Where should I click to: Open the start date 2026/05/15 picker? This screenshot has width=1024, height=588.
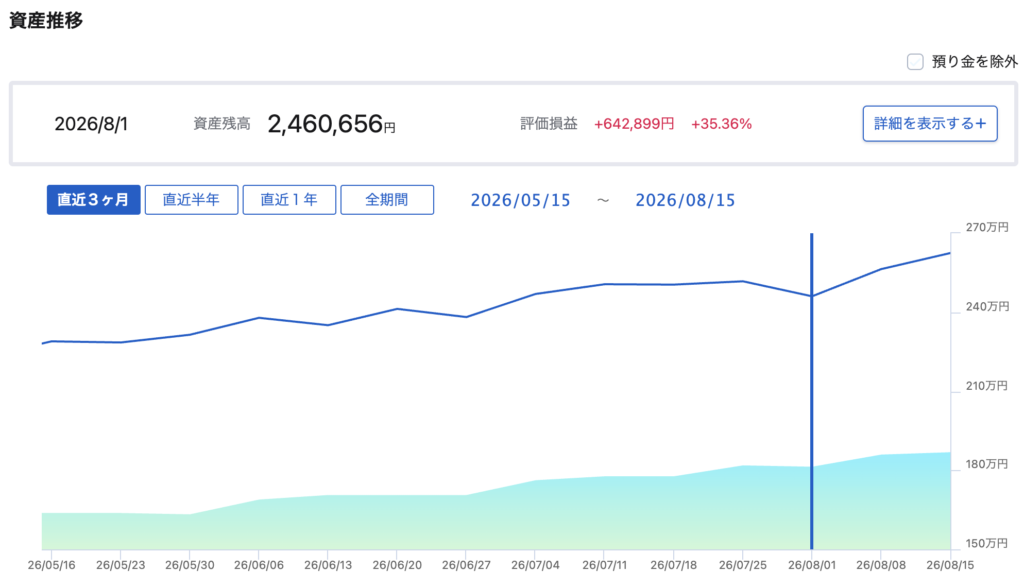point(520,200)
